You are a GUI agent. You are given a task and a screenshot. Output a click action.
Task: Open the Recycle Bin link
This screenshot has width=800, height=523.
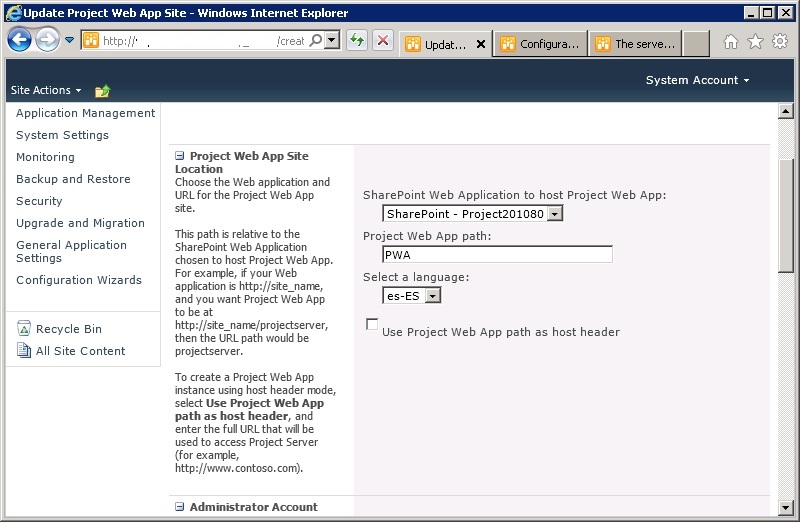point(68,329)
